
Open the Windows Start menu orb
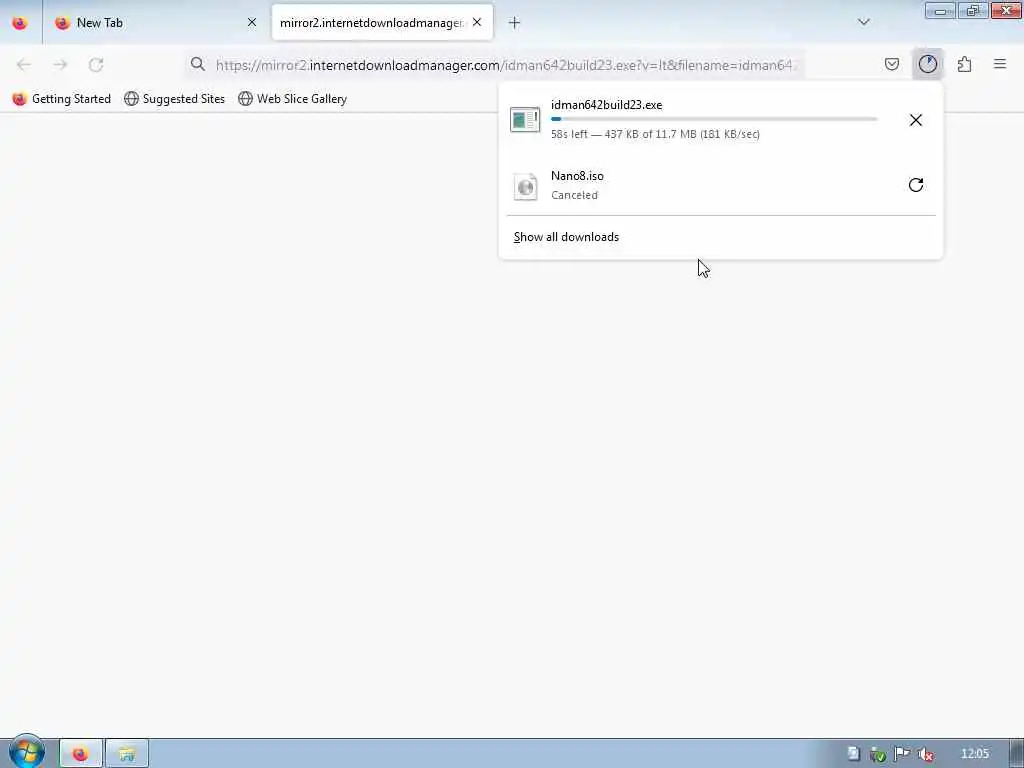pyautogui.click(x=26, y=752)
